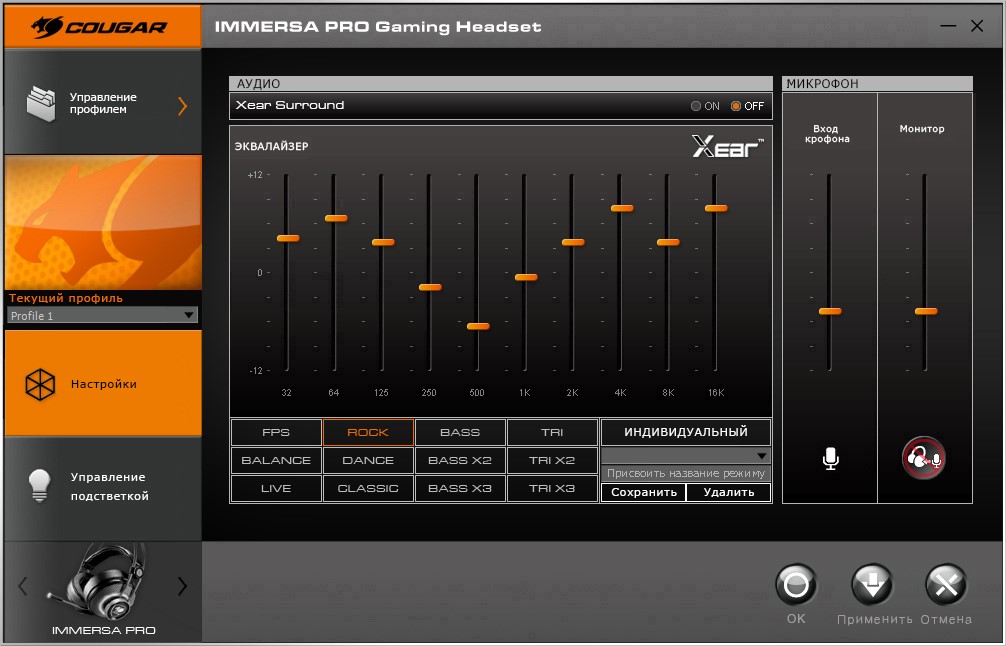Click the ИНДИВИДУАЛЬНЫЙ button
This screenshot has height=646, width=1006.
point(686,432)
